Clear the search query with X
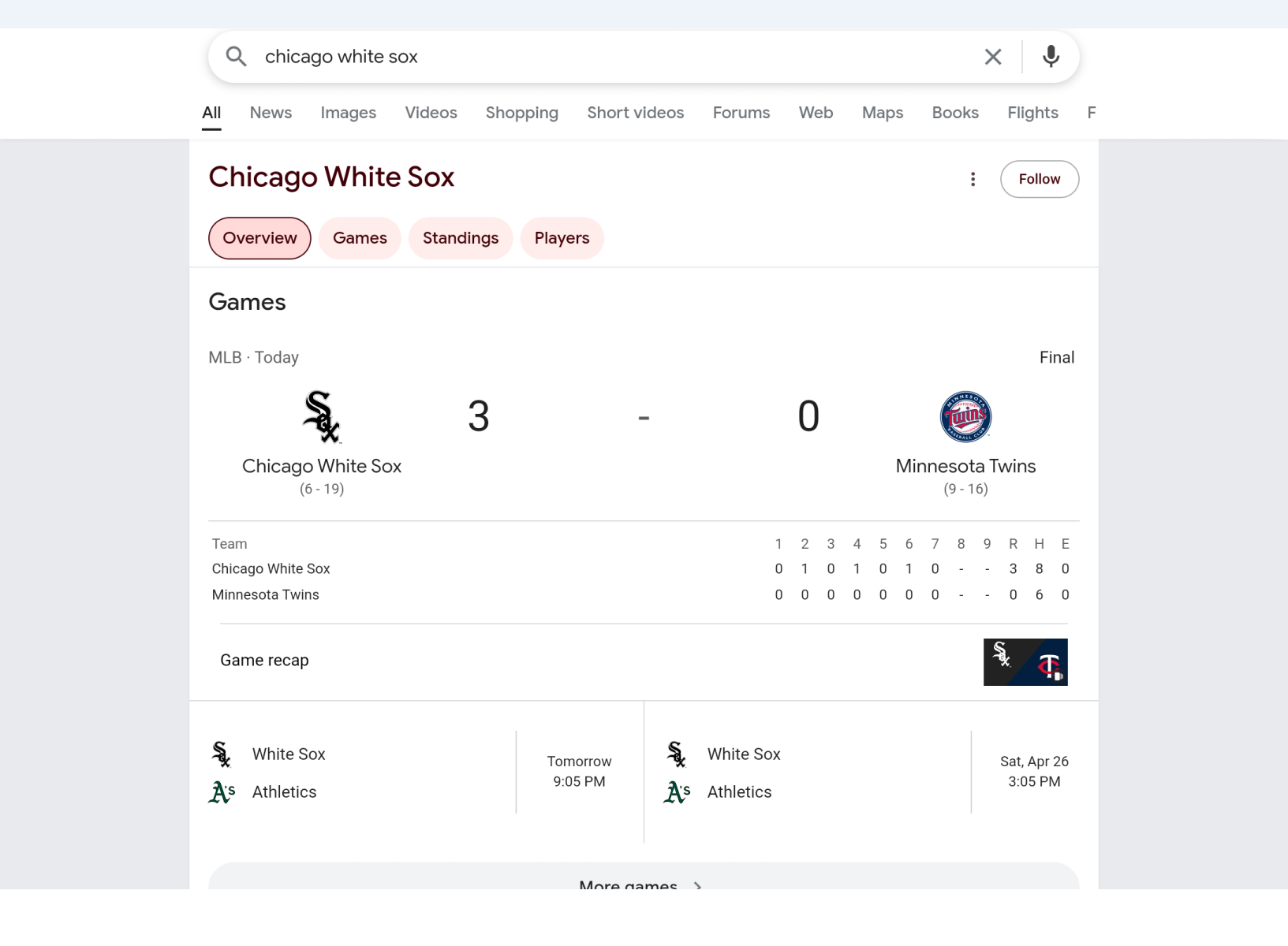The image size is (1288, 946). coord(993,57)
